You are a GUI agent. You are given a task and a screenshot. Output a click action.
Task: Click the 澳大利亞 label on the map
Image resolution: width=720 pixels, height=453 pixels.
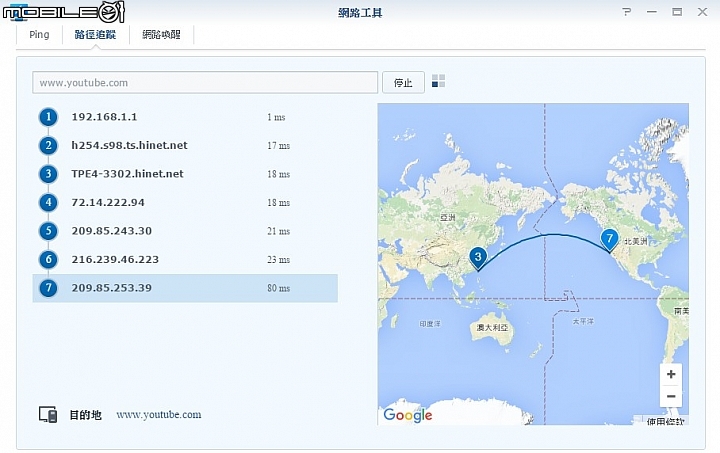492,327
